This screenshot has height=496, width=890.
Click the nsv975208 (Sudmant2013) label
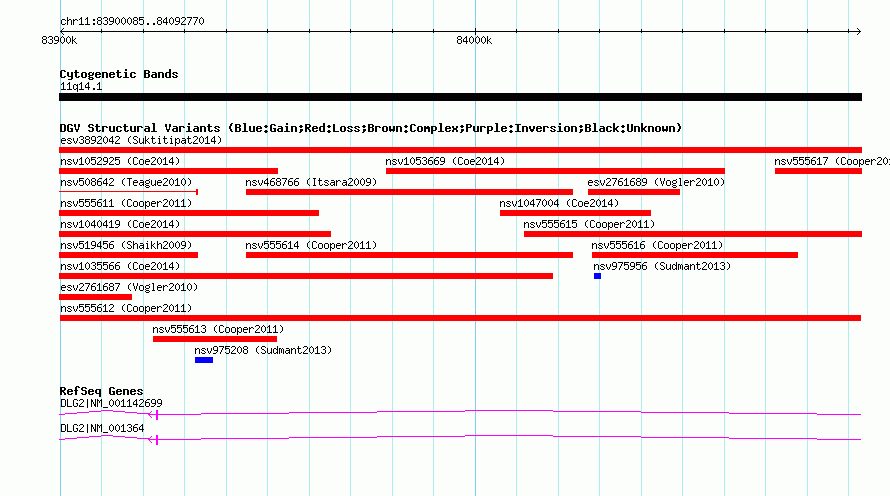[x=263, y=350]
